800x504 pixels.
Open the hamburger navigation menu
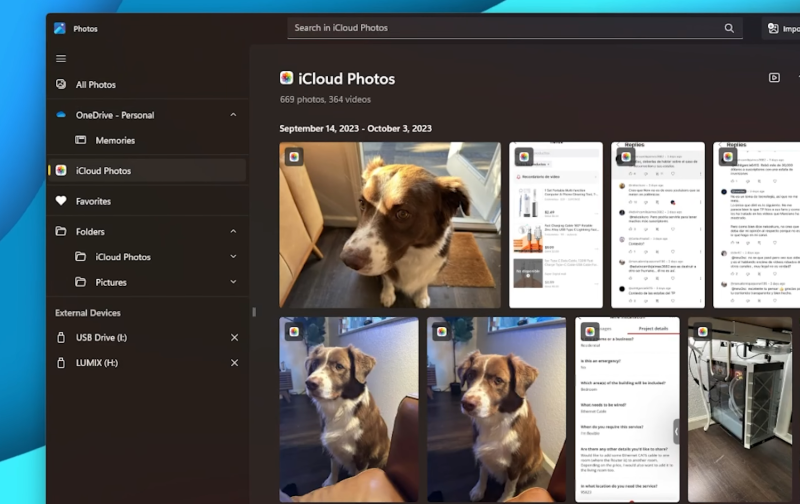coord(61,59)
